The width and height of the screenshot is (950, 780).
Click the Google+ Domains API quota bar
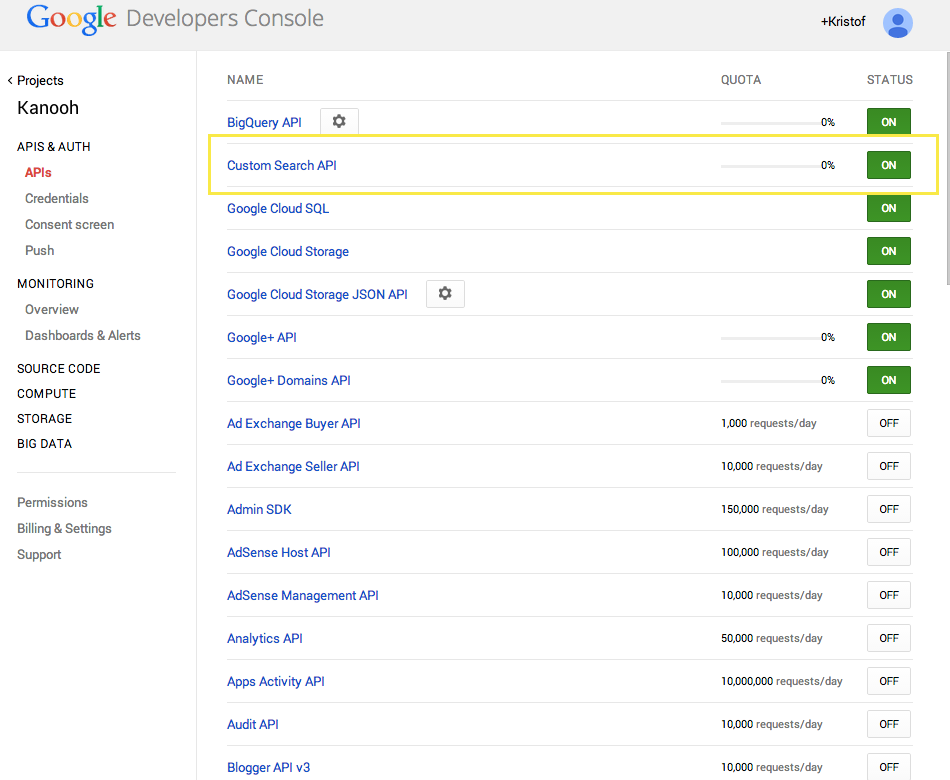769,381
